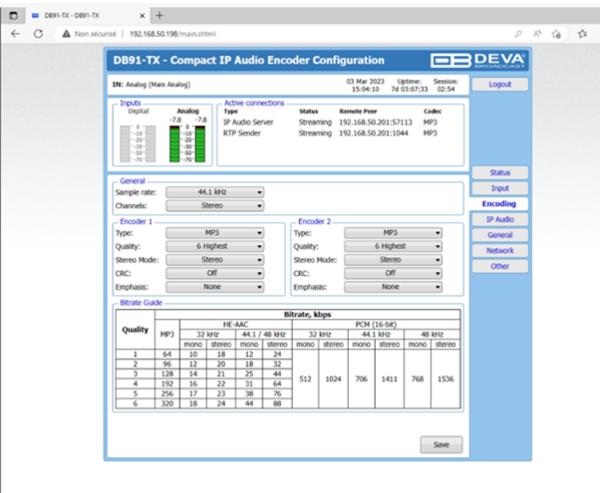Viewport: 600px width, 493px height.
Task: Click the PCM (16-bit) column header
Action: pyautogui.click(x=376, y=325)
